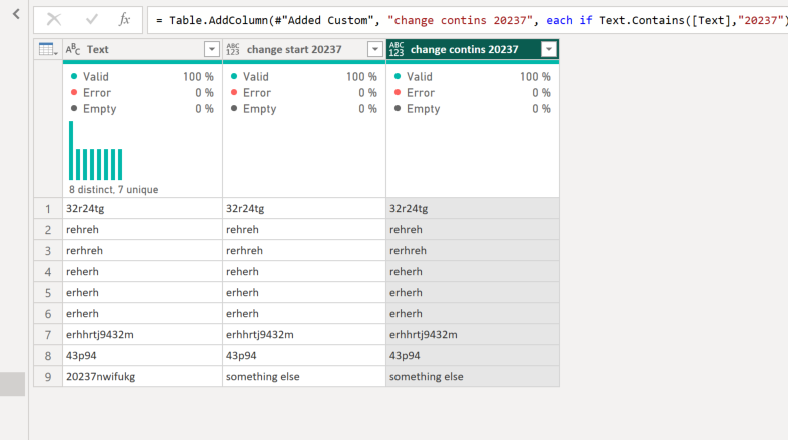Image resolution: width=788 pixels, height=440 pixels.
Task: Click the Text column distribution chart
Action: click(95, 151)
